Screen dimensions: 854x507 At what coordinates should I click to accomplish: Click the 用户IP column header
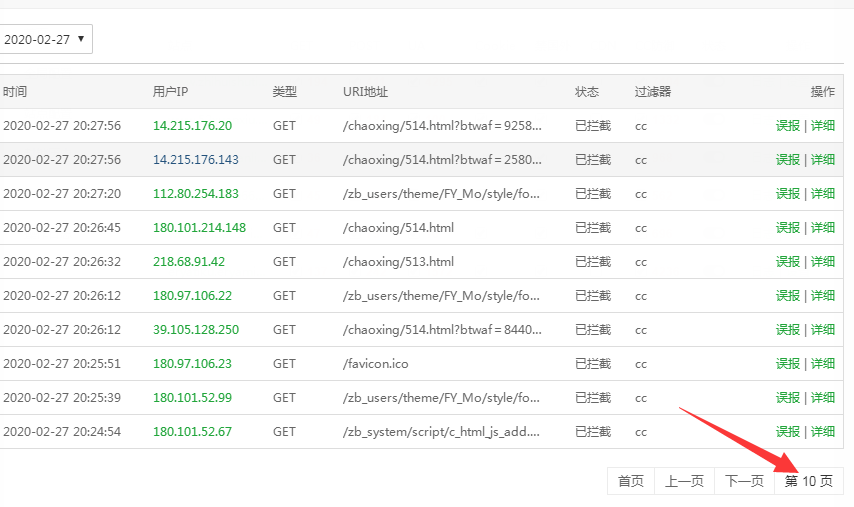[170, 92]
